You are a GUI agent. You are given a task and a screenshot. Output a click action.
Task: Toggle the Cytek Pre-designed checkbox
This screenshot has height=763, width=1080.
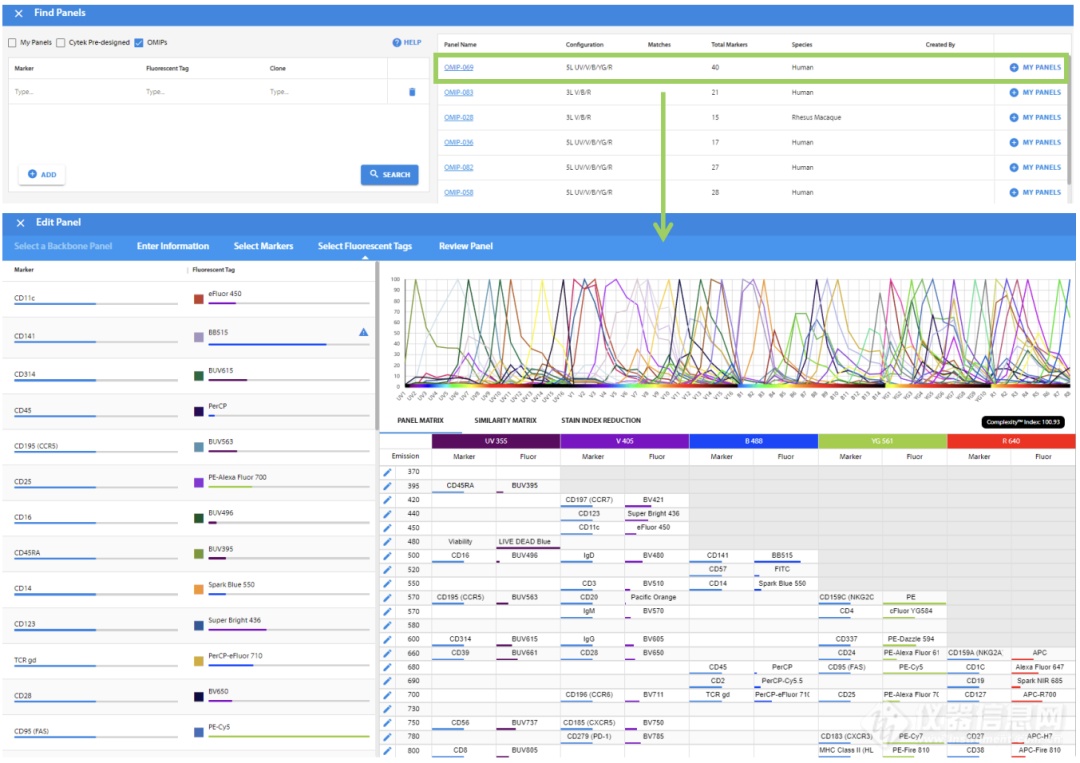(x=61, y=43)
